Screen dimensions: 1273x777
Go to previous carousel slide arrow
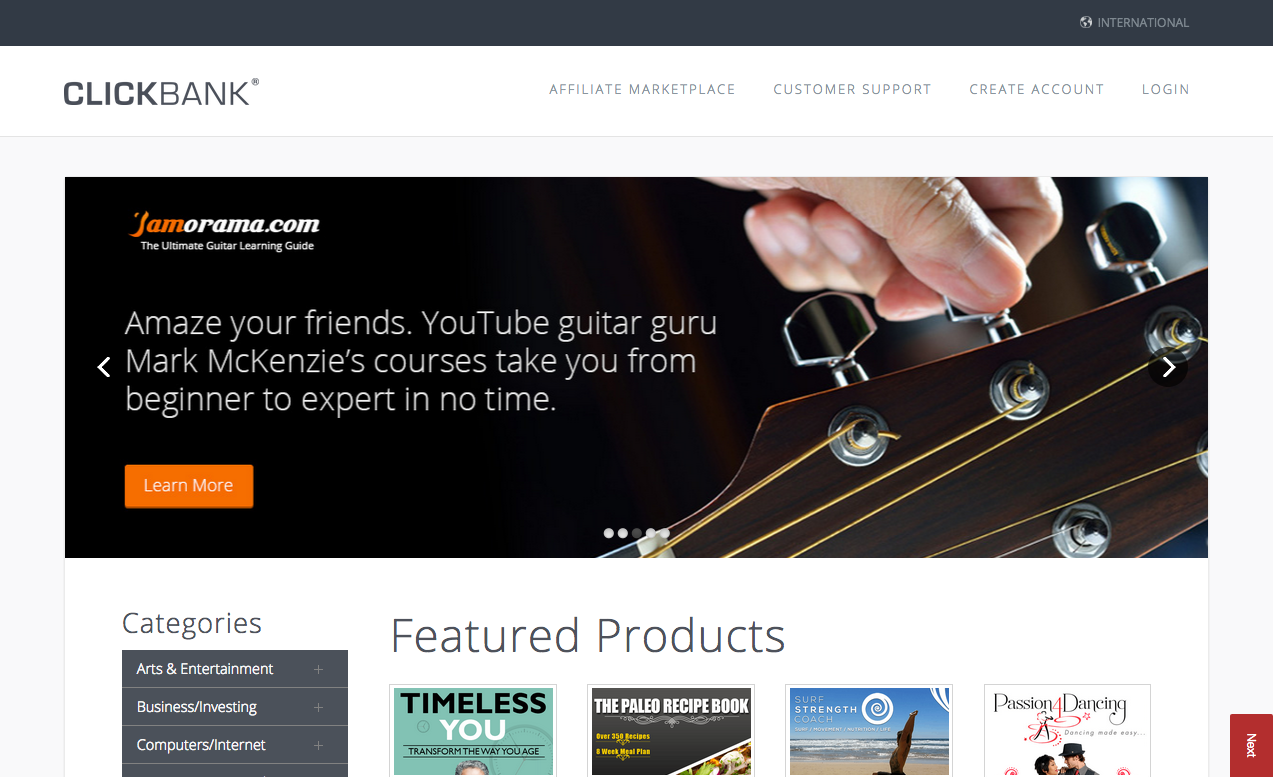pos(104,367)
